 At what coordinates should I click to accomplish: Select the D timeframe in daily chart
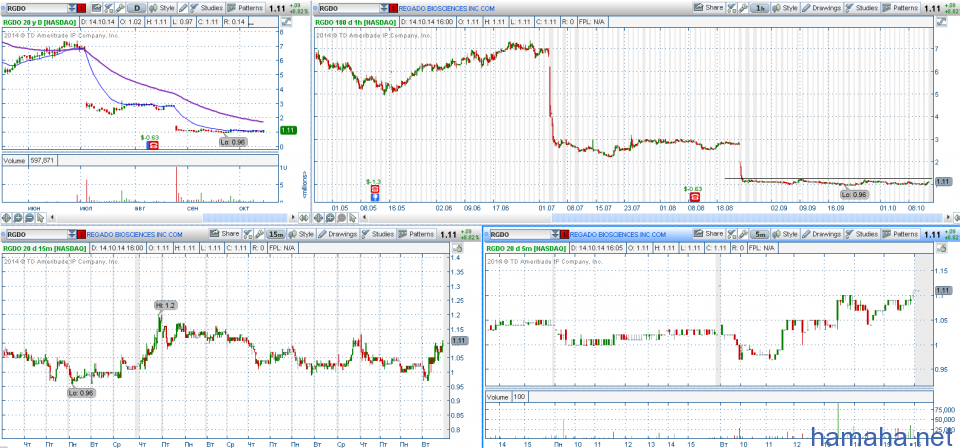point(137,9)
